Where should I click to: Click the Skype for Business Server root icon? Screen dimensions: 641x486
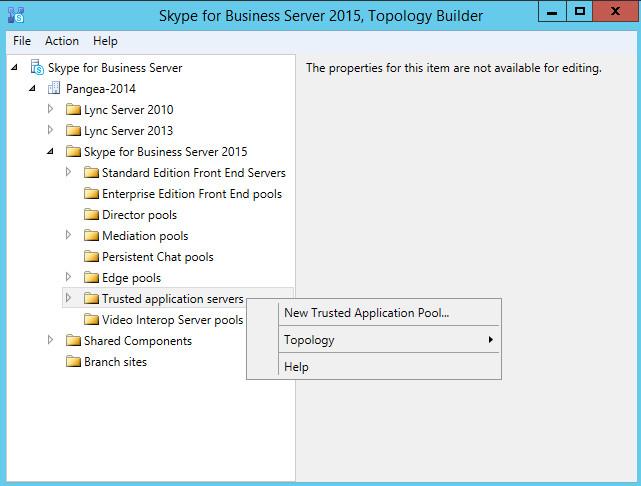37,67
